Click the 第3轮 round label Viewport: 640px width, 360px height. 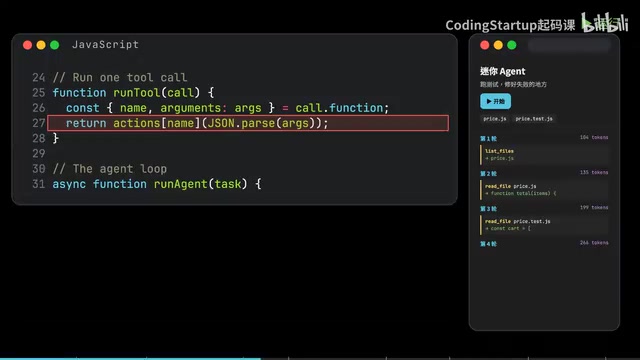coord(488,209)
